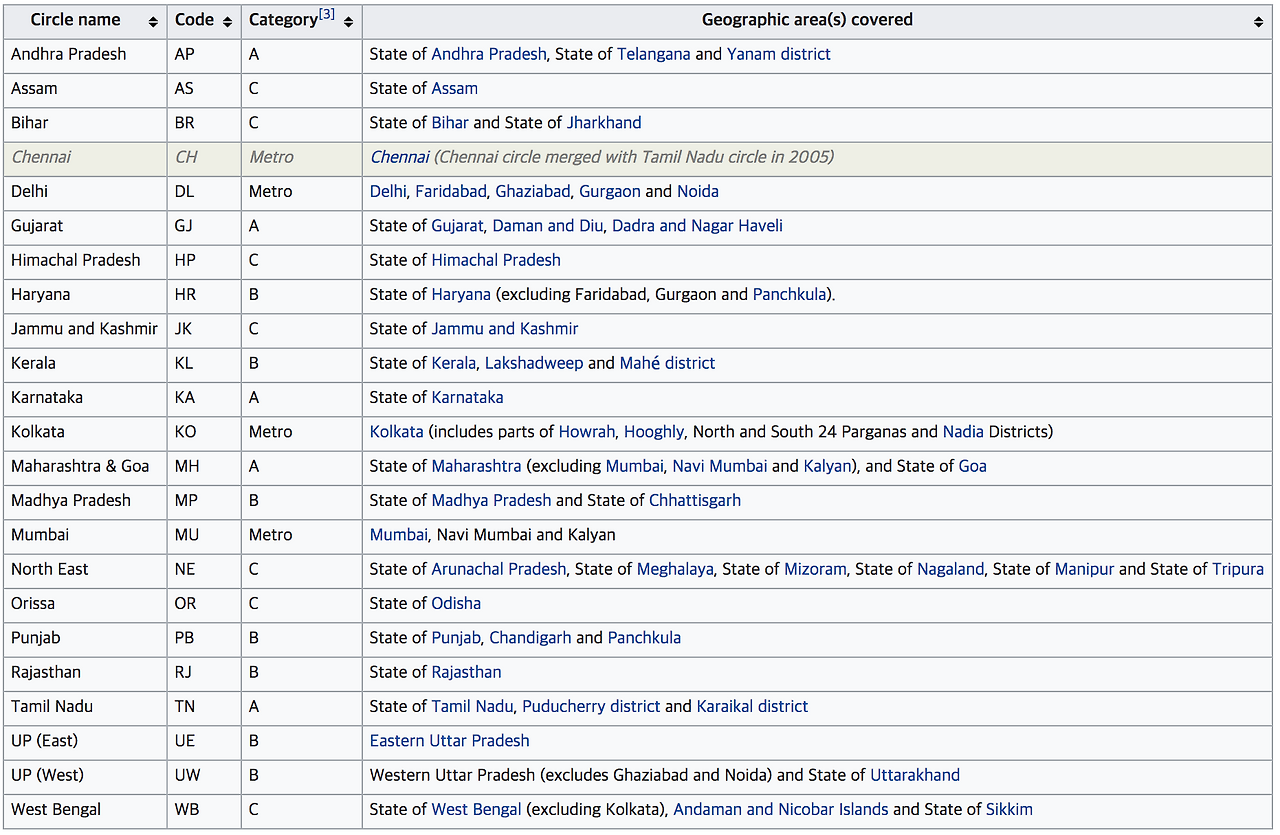Visit the Lakshadweep link
The height and width of the screenshot is (835, 1280).
coord(534,363)
